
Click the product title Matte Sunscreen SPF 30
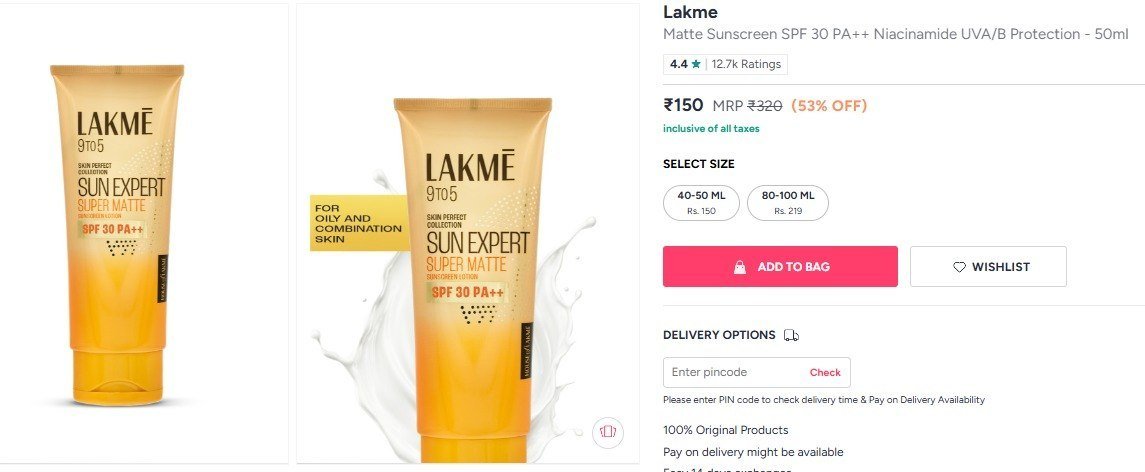[x=895, y=34]
